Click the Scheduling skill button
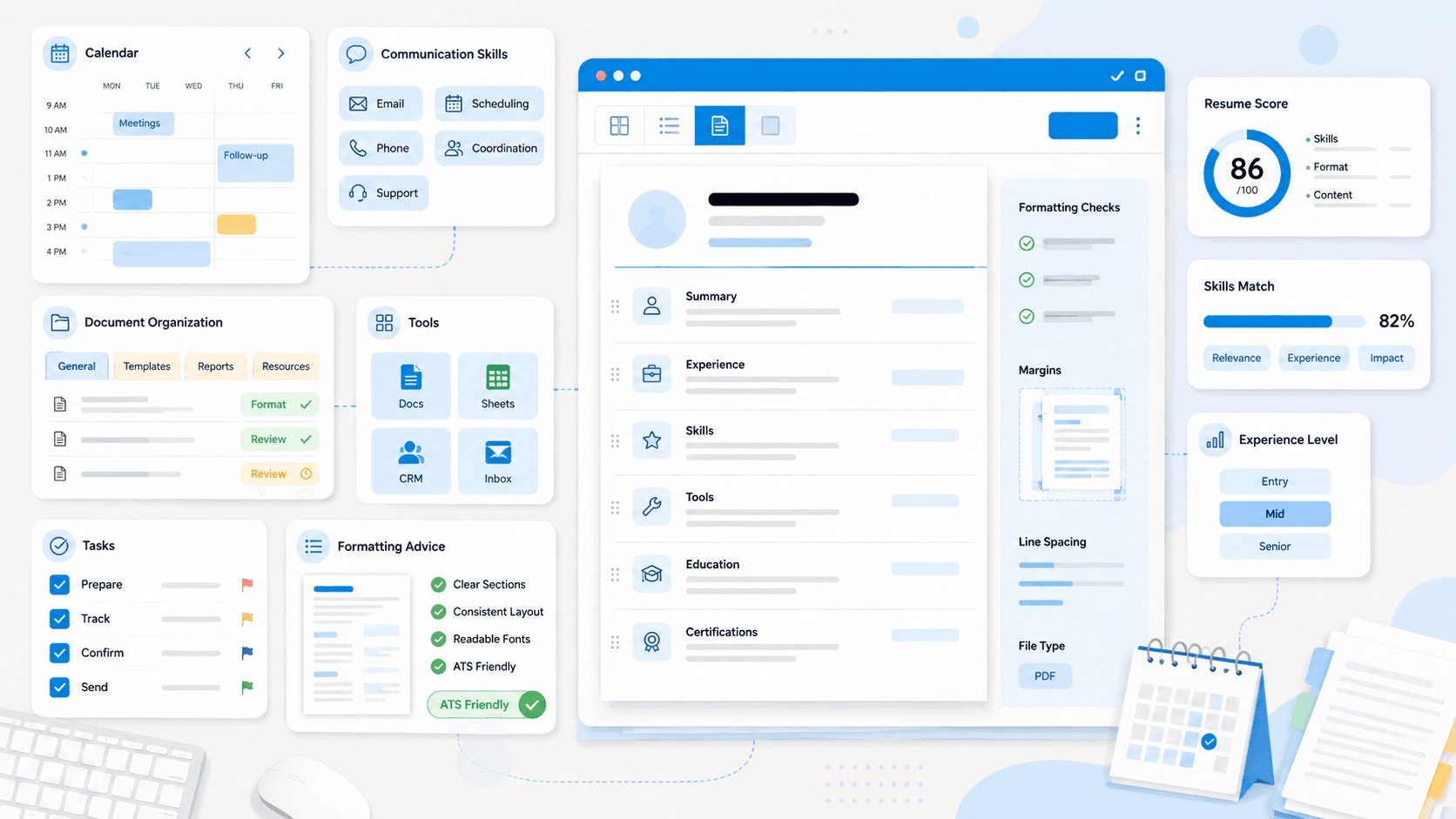 (x=489, y=104)
